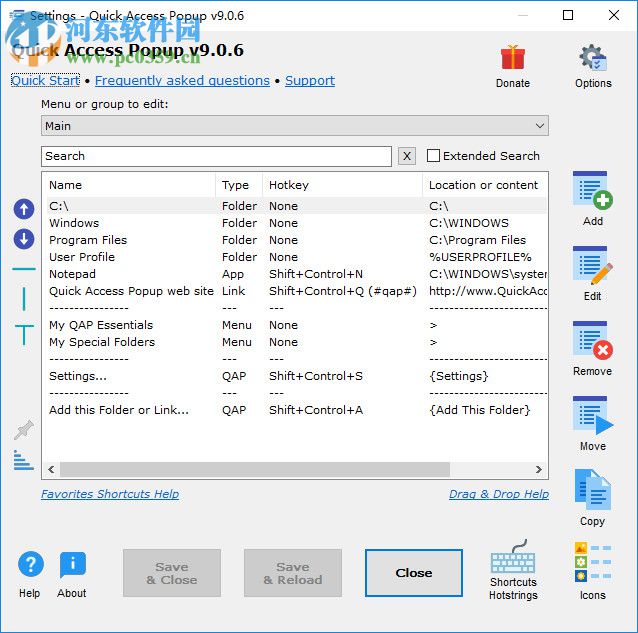This screenshot has height=633, width=638.
Task: Open Drag & Drop Help link
Action: [x=499, y=494]
